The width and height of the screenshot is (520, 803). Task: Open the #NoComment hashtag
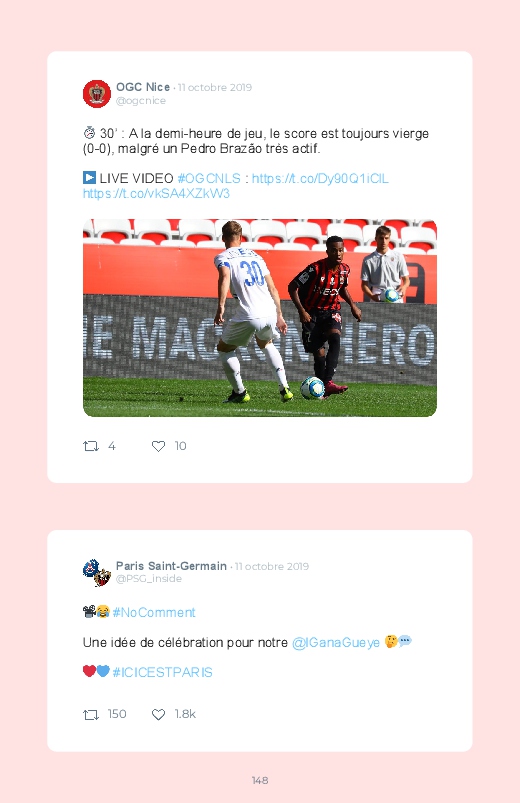coord(154,612)
